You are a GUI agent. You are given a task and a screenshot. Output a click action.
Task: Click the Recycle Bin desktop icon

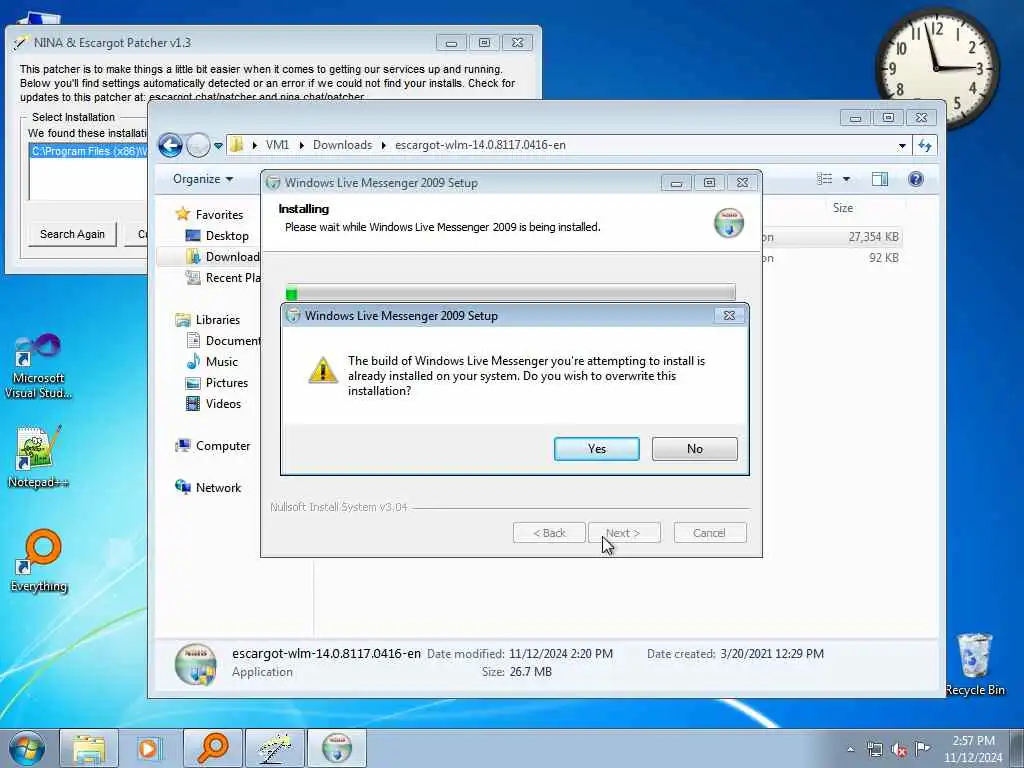[974, 664]
